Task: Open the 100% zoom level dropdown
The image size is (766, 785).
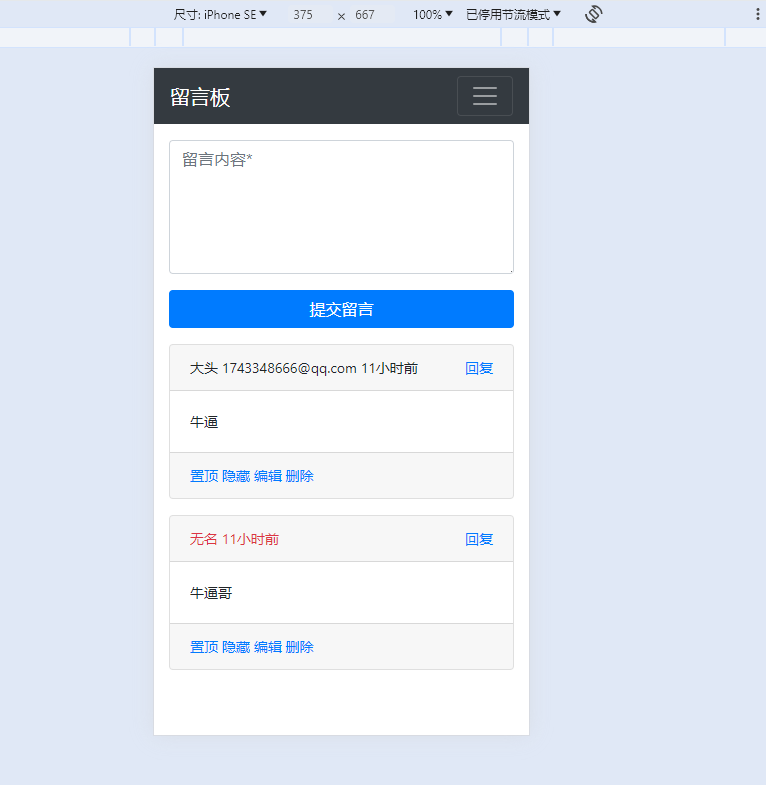Action: pyautogui.click(x=432, y=14)
